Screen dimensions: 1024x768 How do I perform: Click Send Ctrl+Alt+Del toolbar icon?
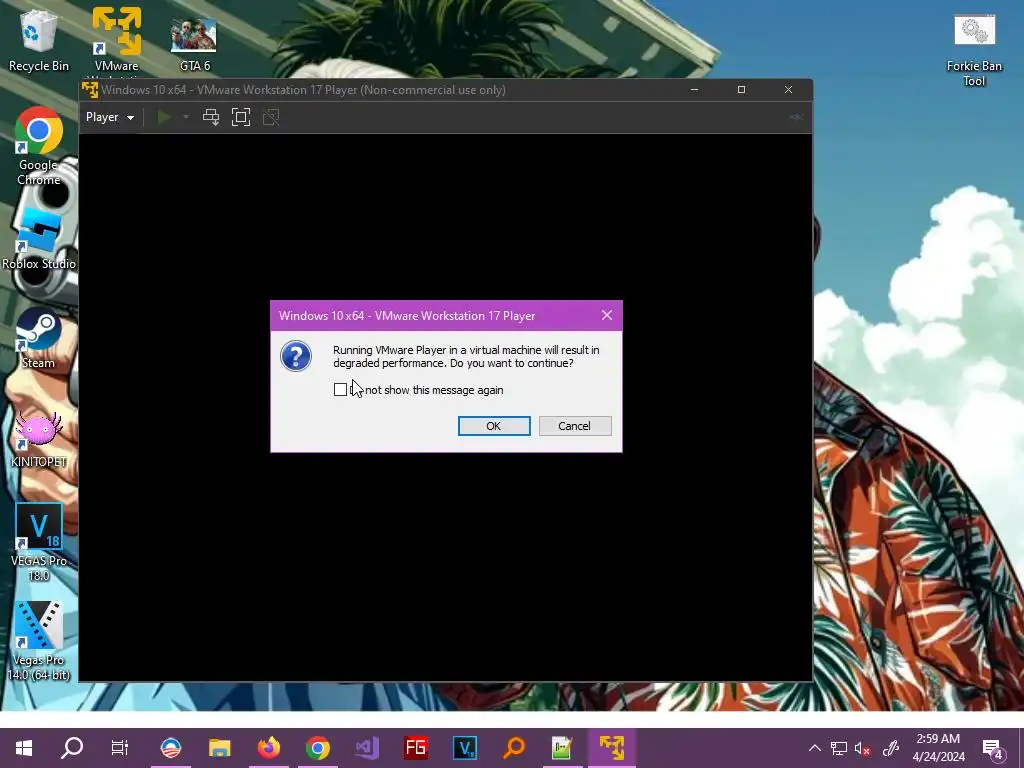[x=211, y=118]
